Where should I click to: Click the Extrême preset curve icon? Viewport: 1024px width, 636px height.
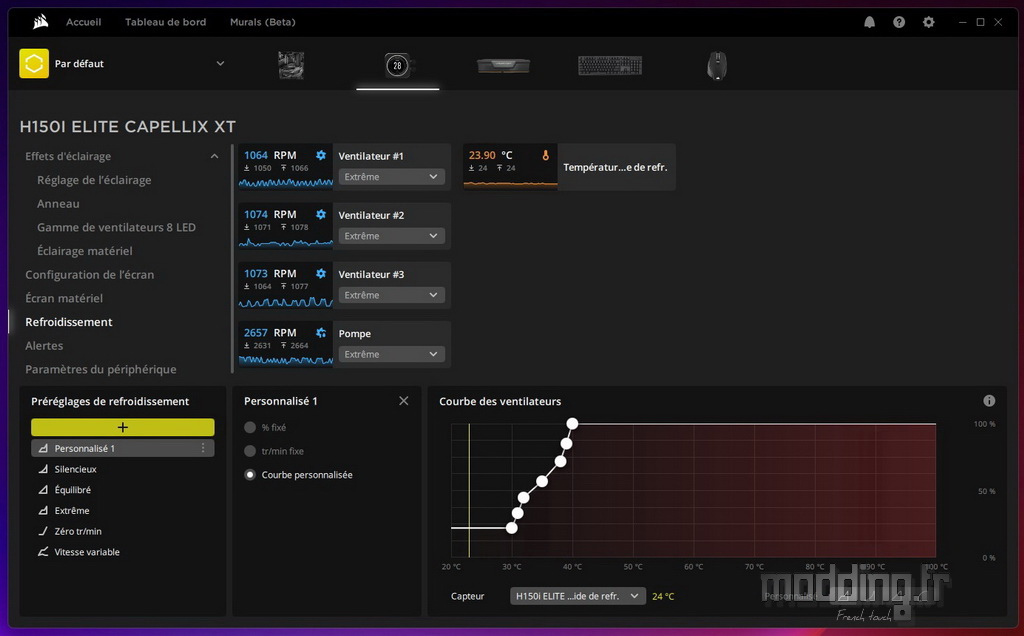coord(43,511)
